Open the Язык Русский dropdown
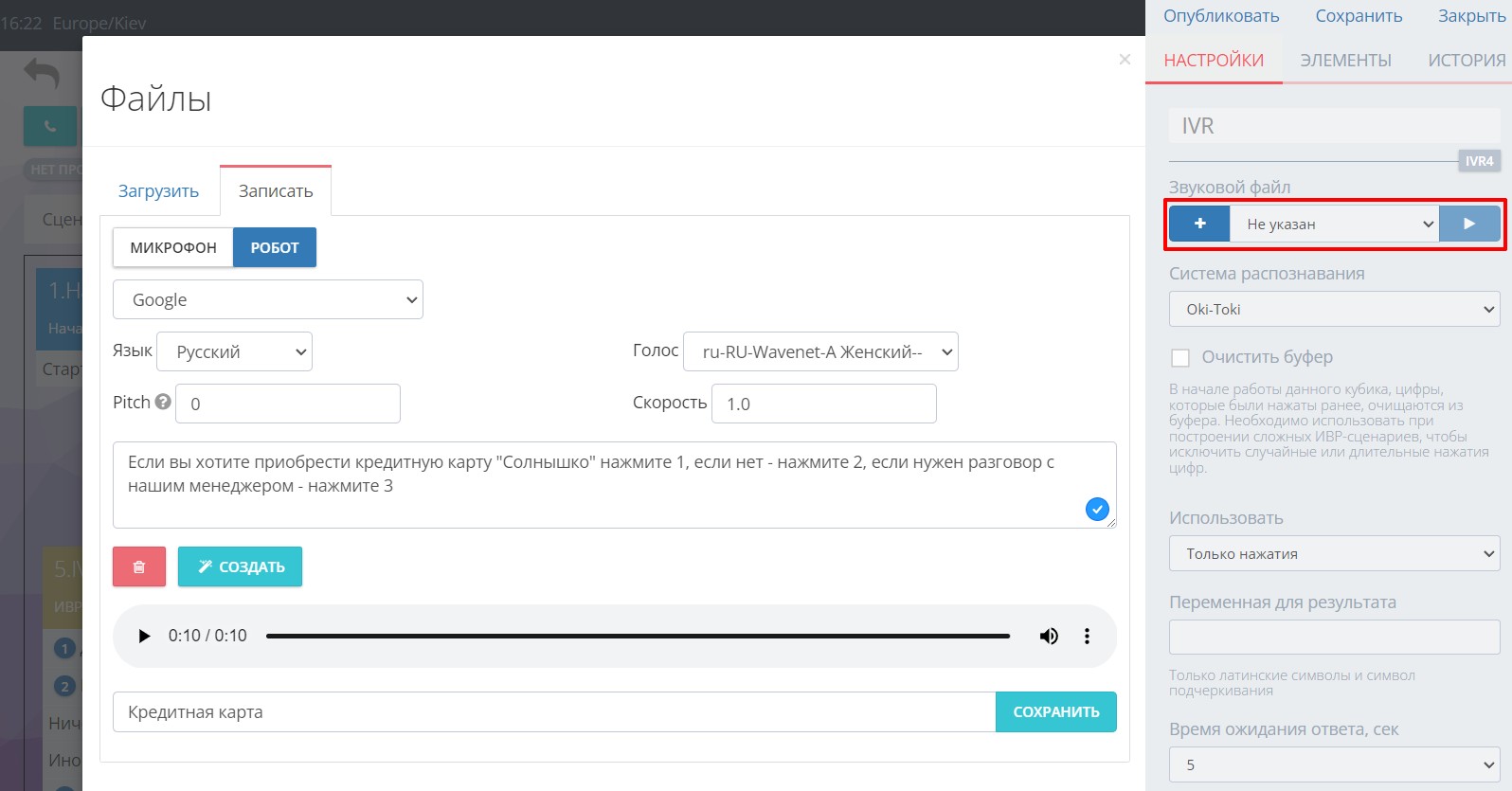This screenshot has height=791, width=1512. tap(234, 351)
